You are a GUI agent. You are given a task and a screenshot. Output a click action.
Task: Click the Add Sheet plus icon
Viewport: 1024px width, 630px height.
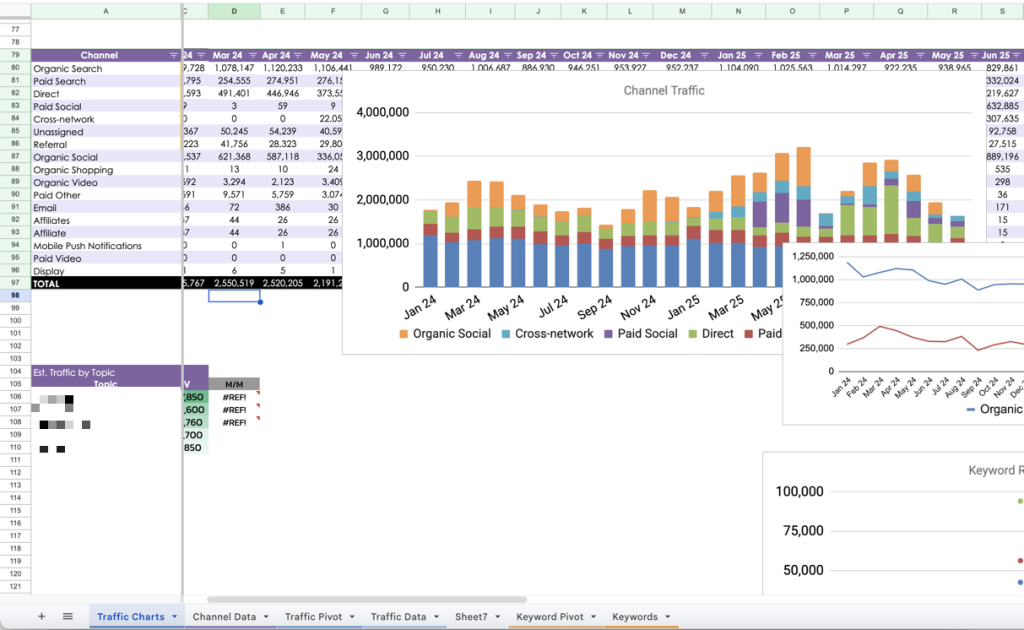click(41, 616)
